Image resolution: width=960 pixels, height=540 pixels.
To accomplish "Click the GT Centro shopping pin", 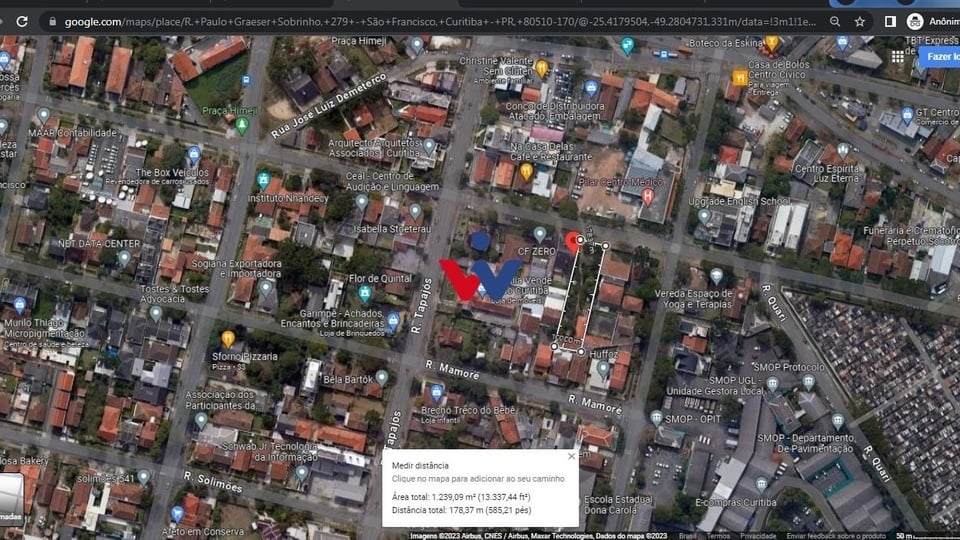I will coord(907,116).
